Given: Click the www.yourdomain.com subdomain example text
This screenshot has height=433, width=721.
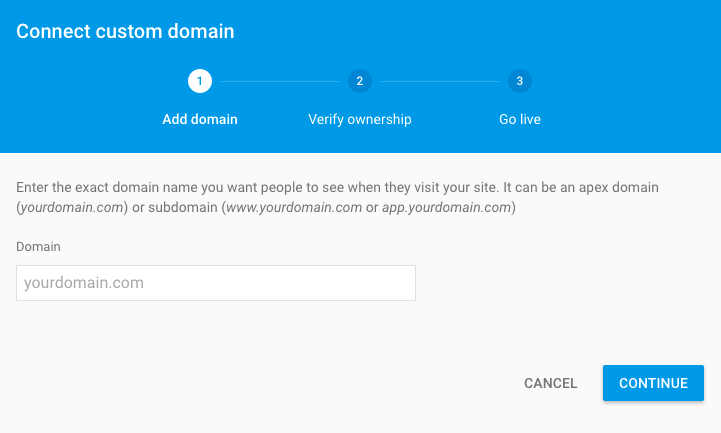Looking at the screenshot, I should point(294,207).
